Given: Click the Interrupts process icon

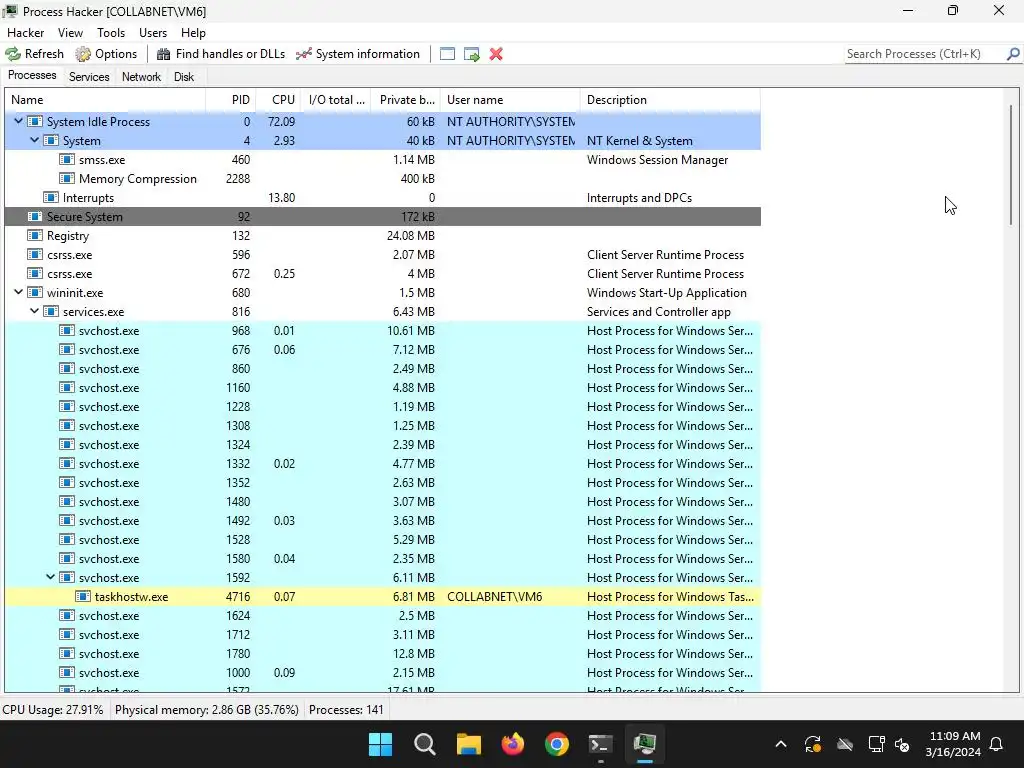Looking at the screenshot, I should (51, 197).
